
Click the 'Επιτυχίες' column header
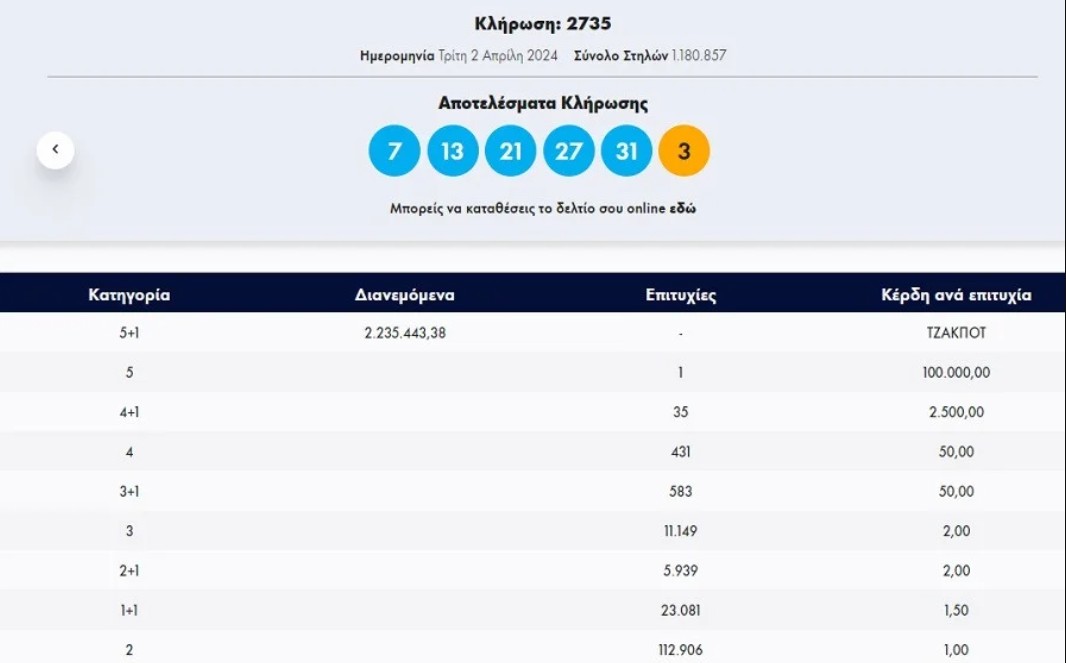point(681,294)
